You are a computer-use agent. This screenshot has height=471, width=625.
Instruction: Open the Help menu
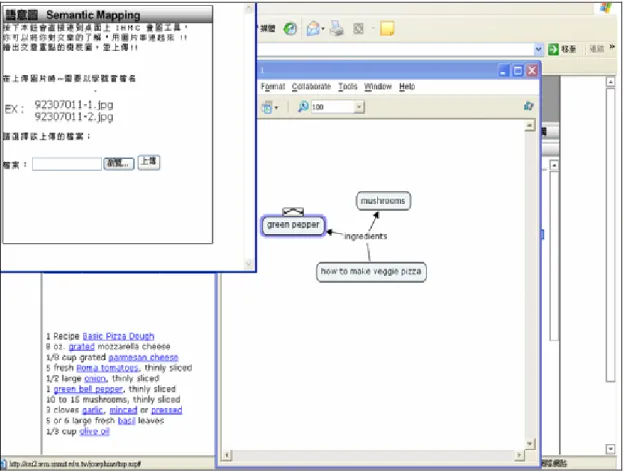point(407,86)
